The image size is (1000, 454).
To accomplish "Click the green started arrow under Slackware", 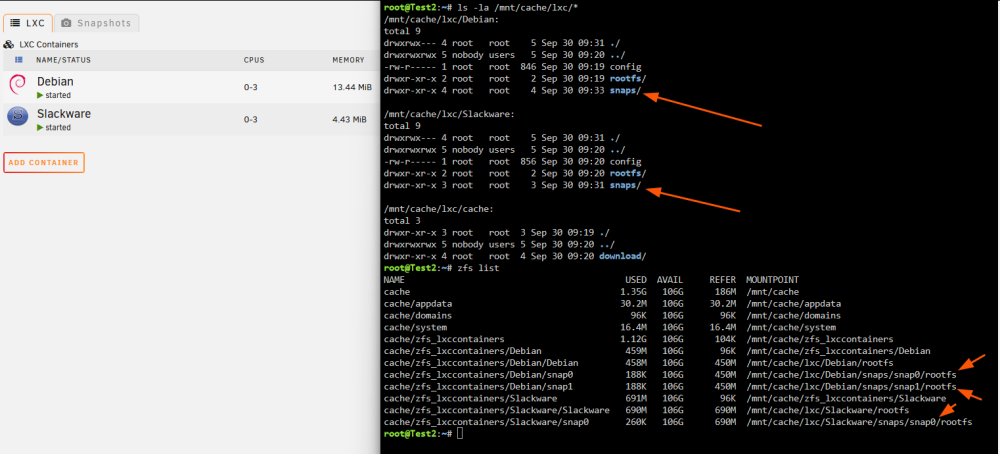I will [40, 128].
